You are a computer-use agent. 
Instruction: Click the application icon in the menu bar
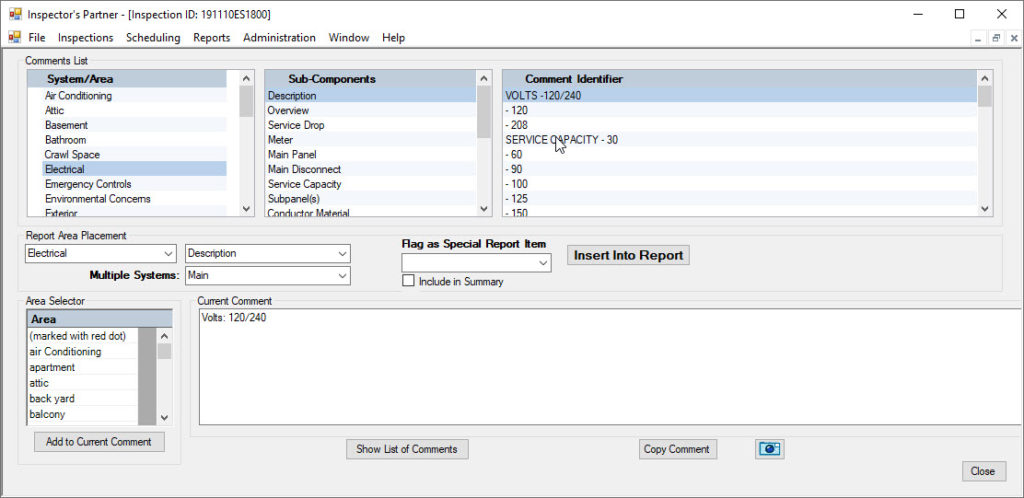15,37
